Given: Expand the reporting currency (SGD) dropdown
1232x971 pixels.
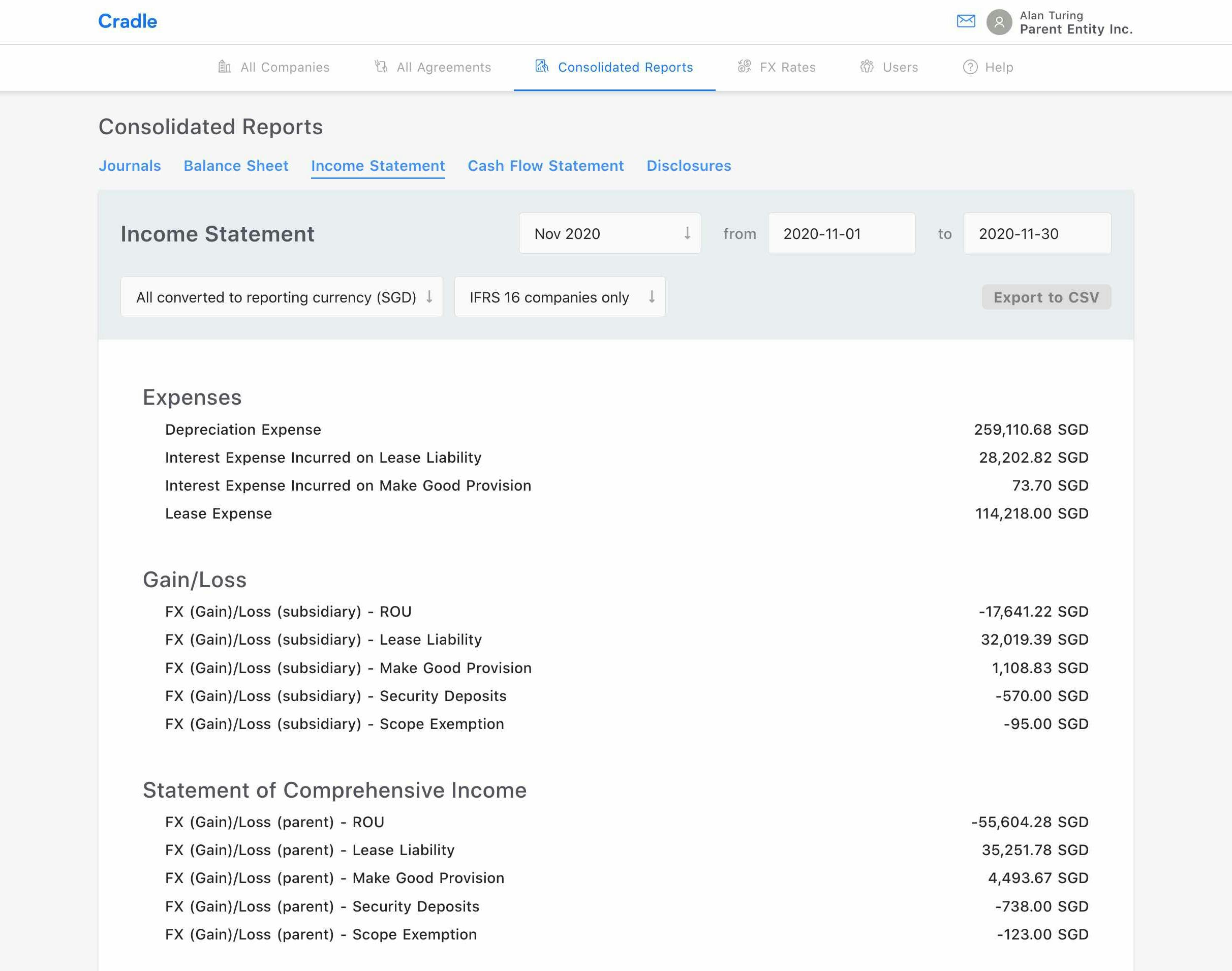Looking at the screenshot, I should [x=281, y=297].
